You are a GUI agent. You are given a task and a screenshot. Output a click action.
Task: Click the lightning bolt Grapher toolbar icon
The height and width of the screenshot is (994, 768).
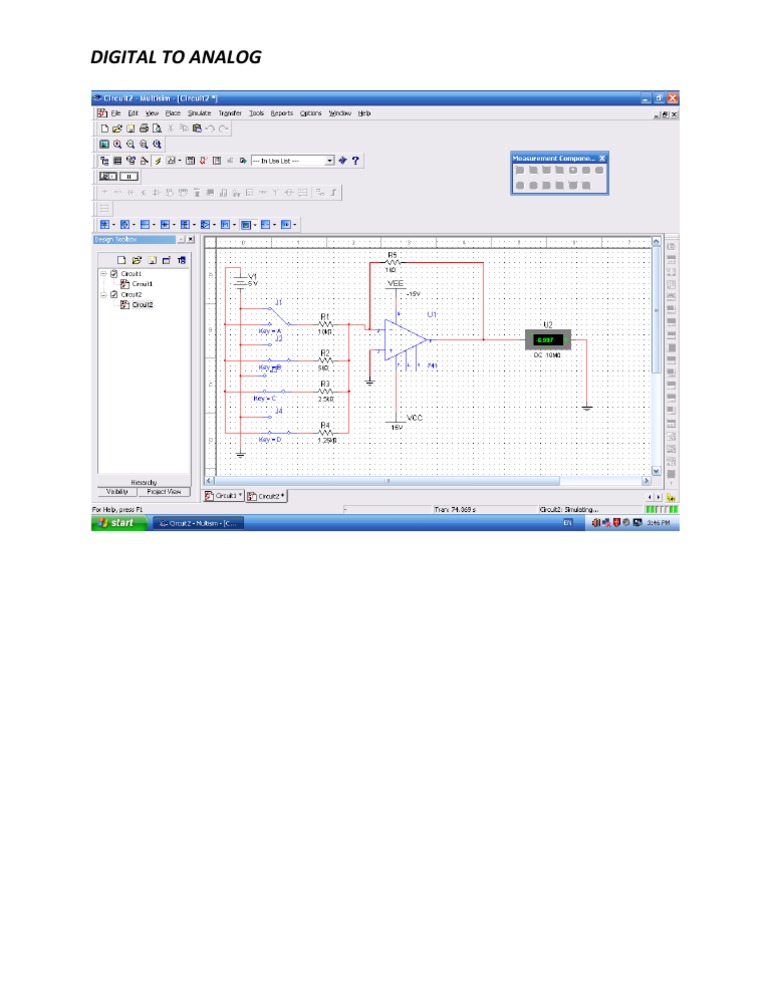coord(157,160)
